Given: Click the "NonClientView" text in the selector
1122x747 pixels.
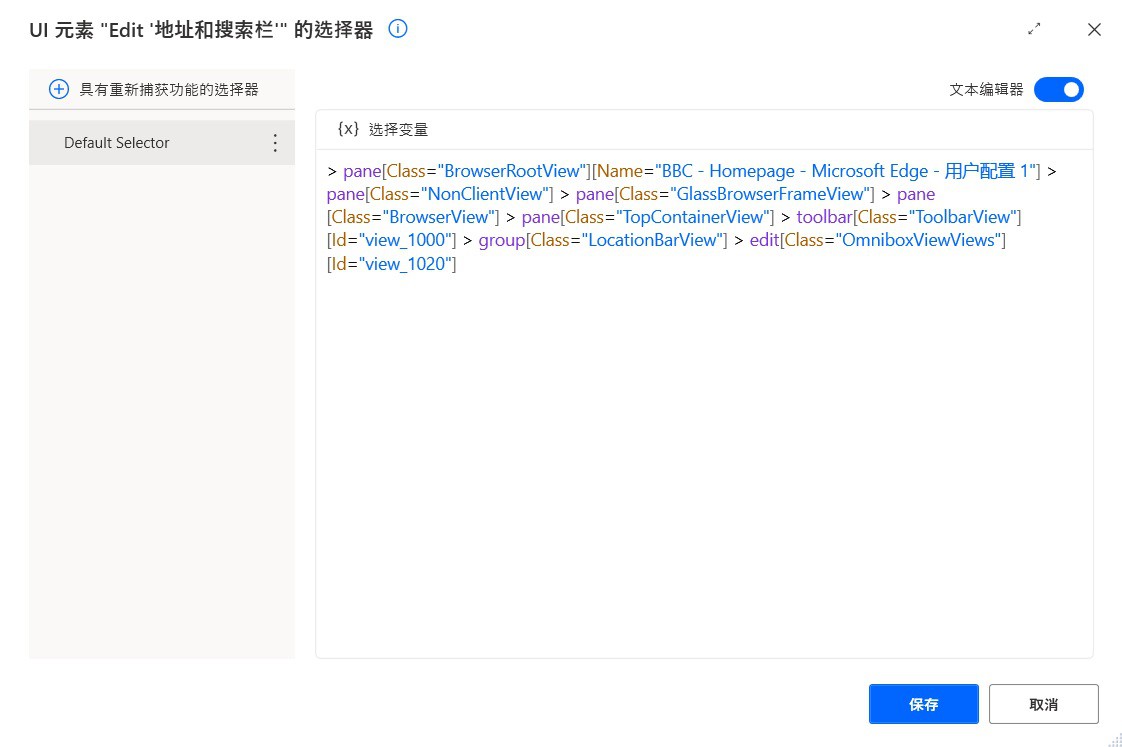Looking at the screenshot, I should pyautogui.click(x=485, y=194).
